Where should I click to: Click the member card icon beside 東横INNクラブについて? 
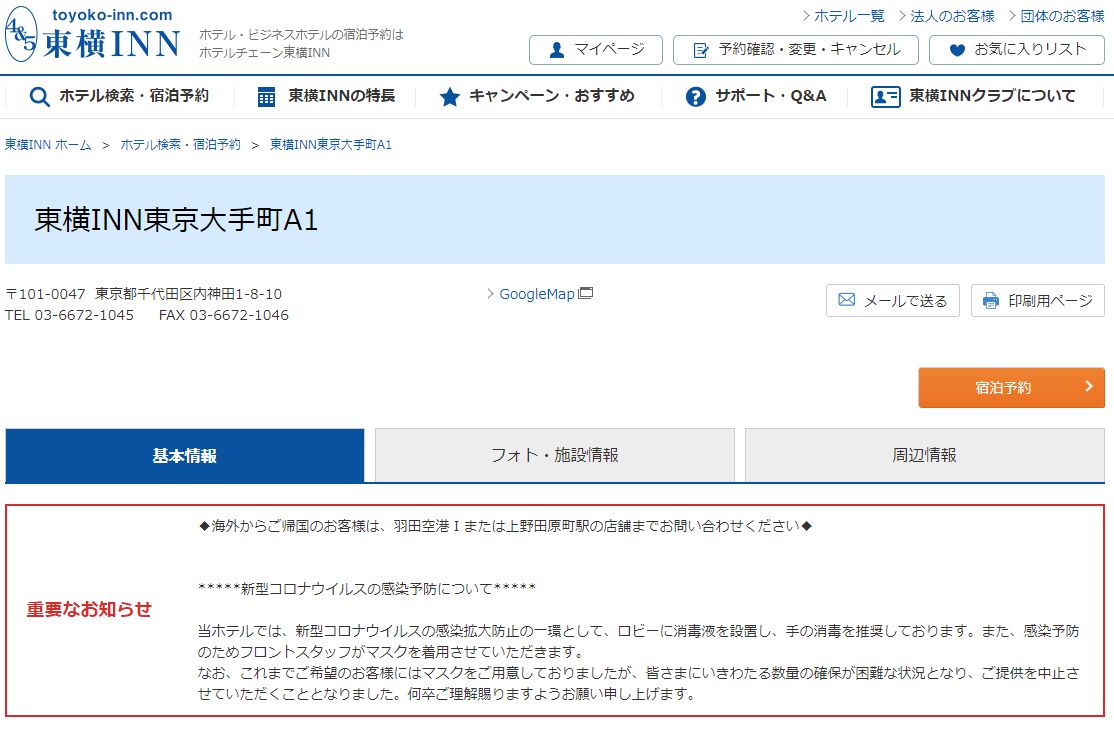click(x=885, y=97)
